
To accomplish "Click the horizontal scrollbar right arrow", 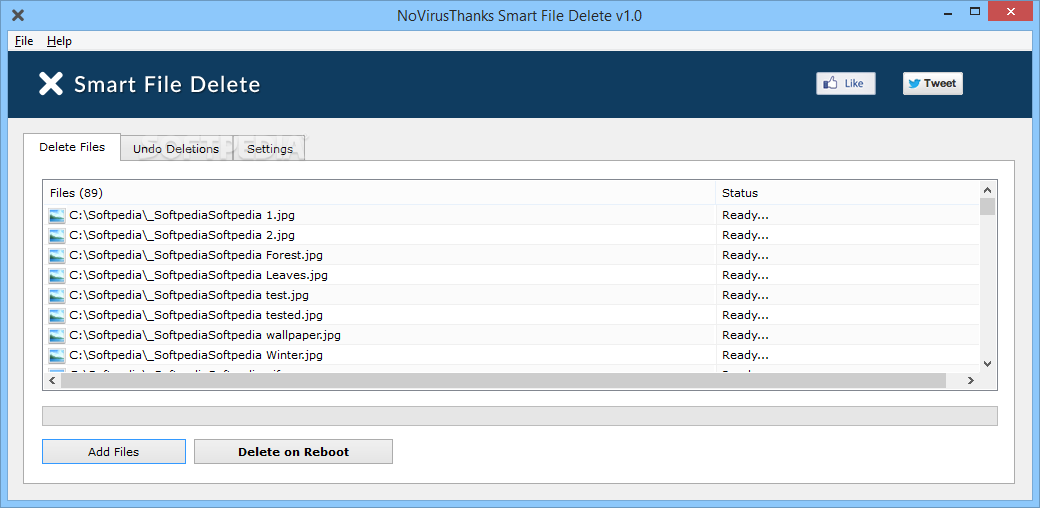I will click(x=970, y=381).
